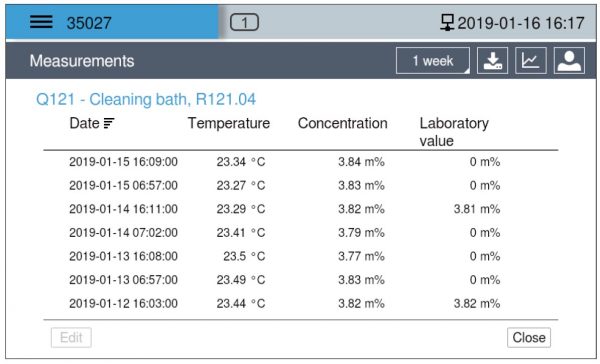Click temperature value 23.44 °C
This screenshot has height=364, width=600.
(x=241, y=304)
